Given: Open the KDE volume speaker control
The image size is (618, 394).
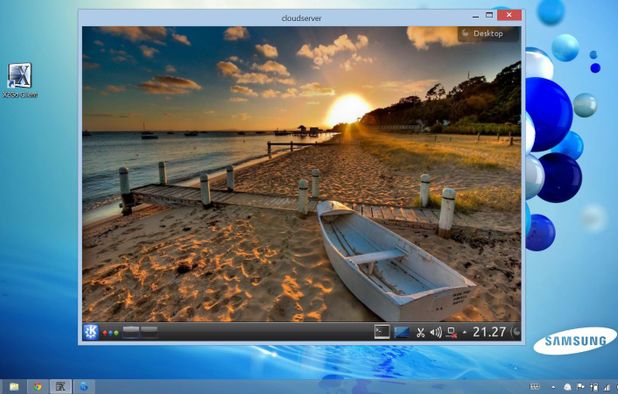Looking at the screenshot, I should [436, 333].
